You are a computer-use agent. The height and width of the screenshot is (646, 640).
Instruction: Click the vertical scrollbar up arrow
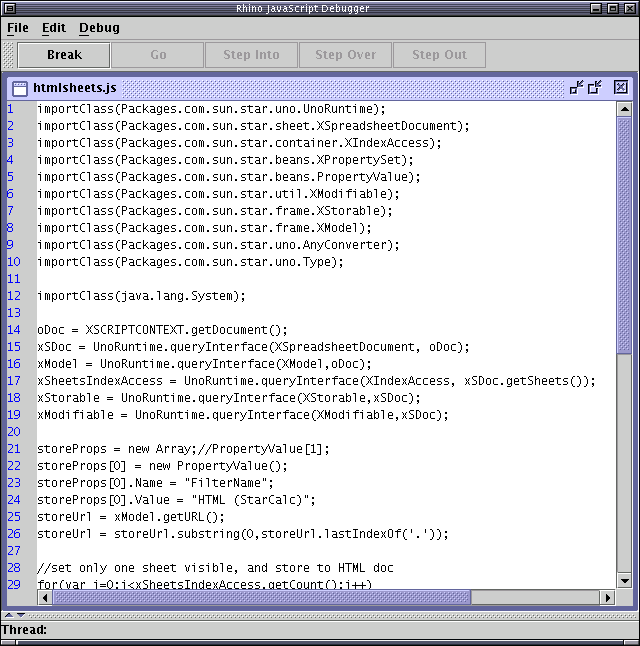pos(624,109)
